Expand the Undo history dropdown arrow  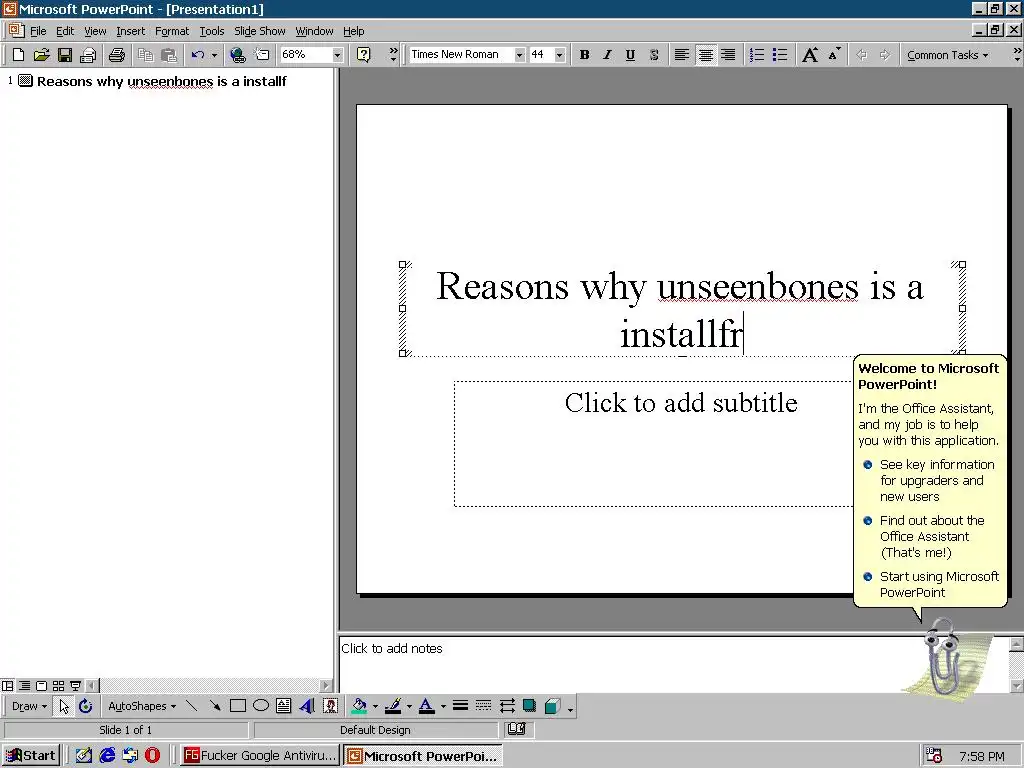point(214,55)
